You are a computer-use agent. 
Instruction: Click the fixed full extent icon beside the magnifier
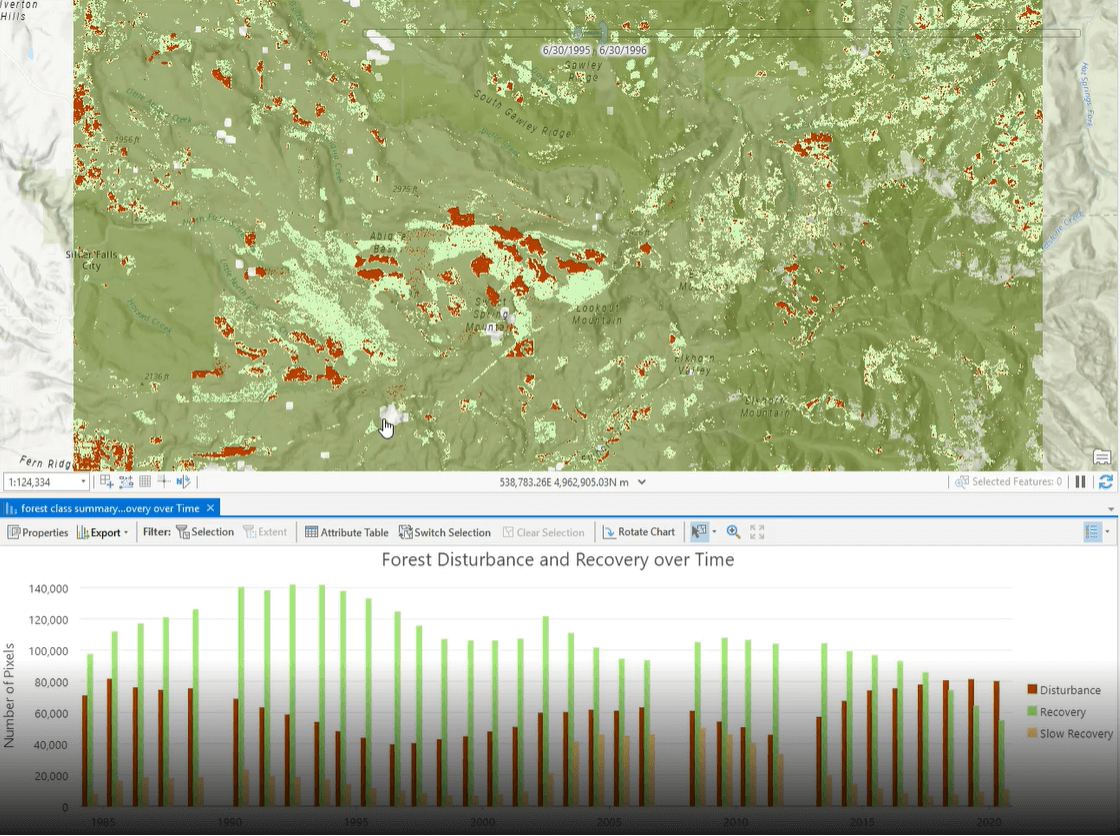click(x=758, y=531)
